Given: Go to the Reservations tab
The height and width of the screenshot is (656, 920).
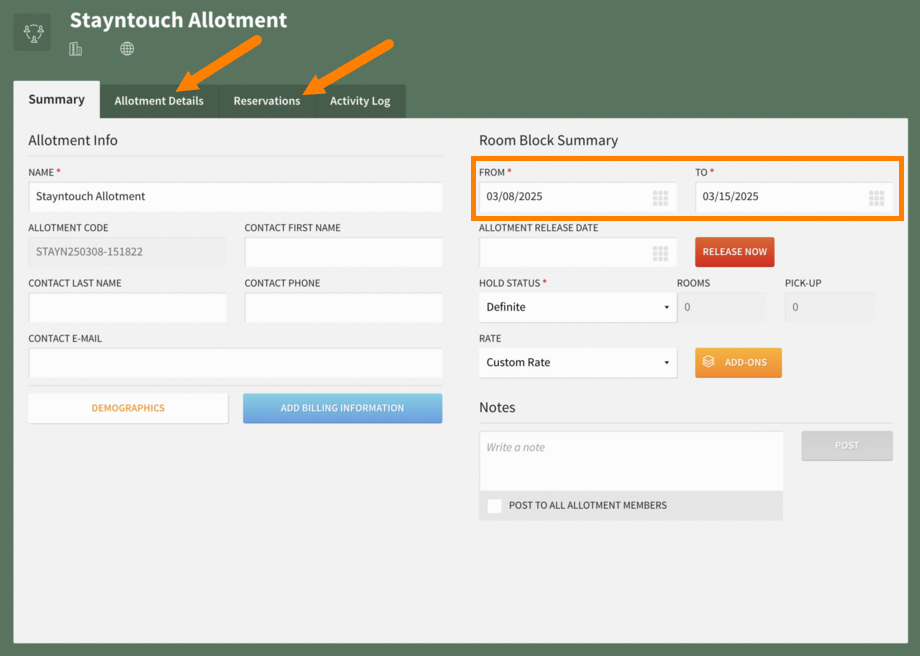Looking at the screenshot, I should pyautogui.click(x=267, y=101).
